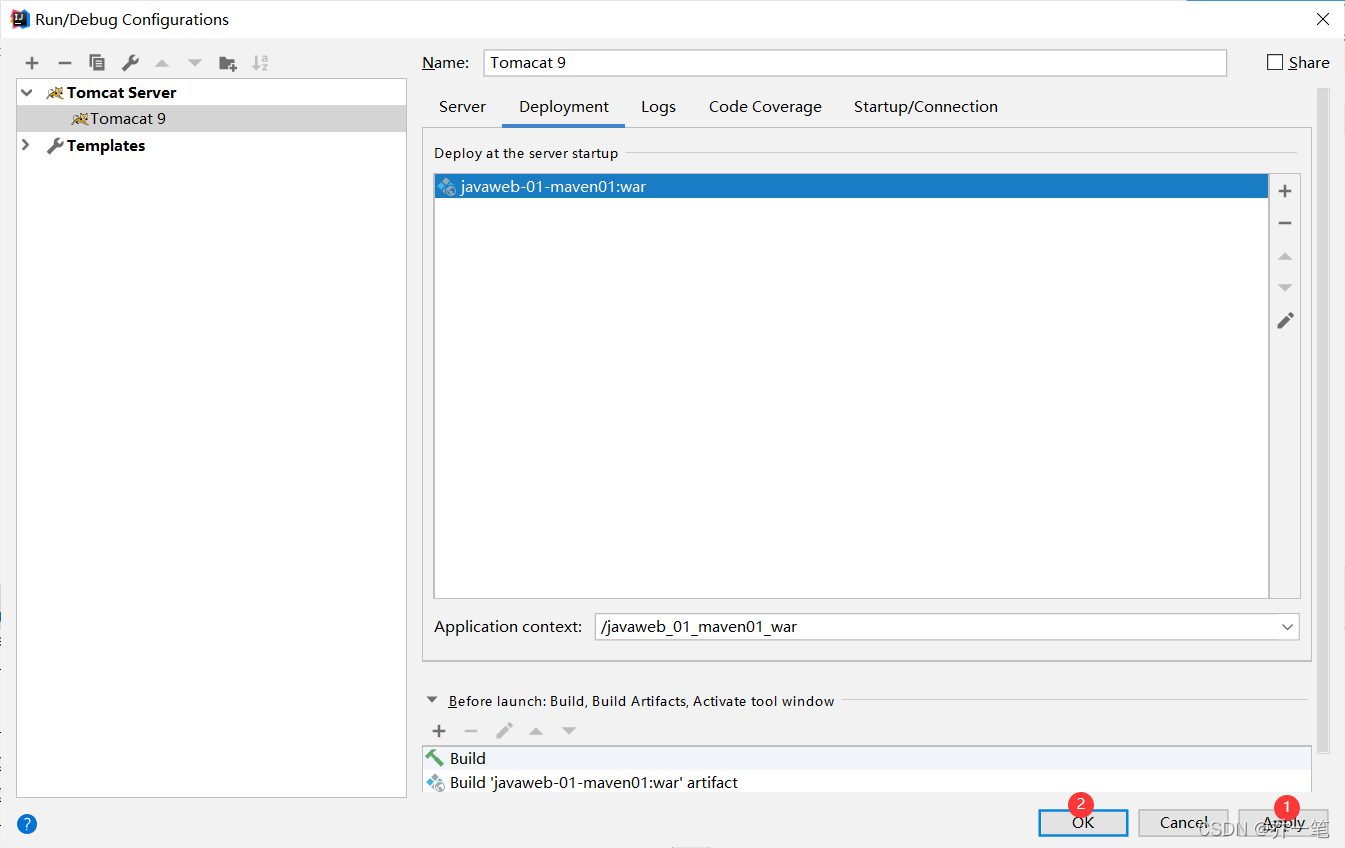The height and width of the screenshot is (848, 1345).
Task: Add deployment artifact plus icon
Action: coord(1285,191)
